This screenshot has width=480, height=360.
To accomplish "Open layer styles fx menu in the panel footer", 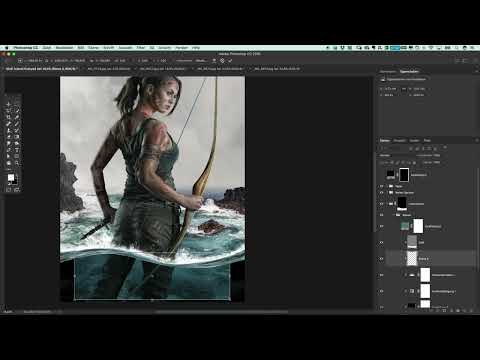I will (437, 311).
